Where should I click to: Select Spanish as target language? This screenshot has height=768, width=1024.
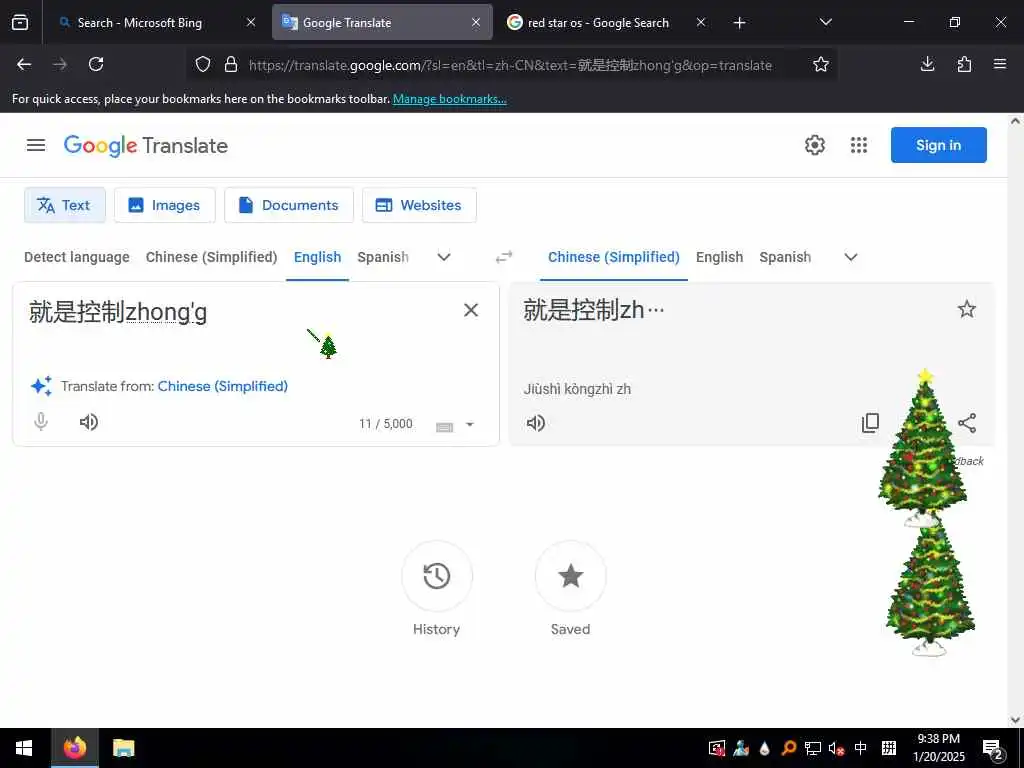[x=785, y=257]
